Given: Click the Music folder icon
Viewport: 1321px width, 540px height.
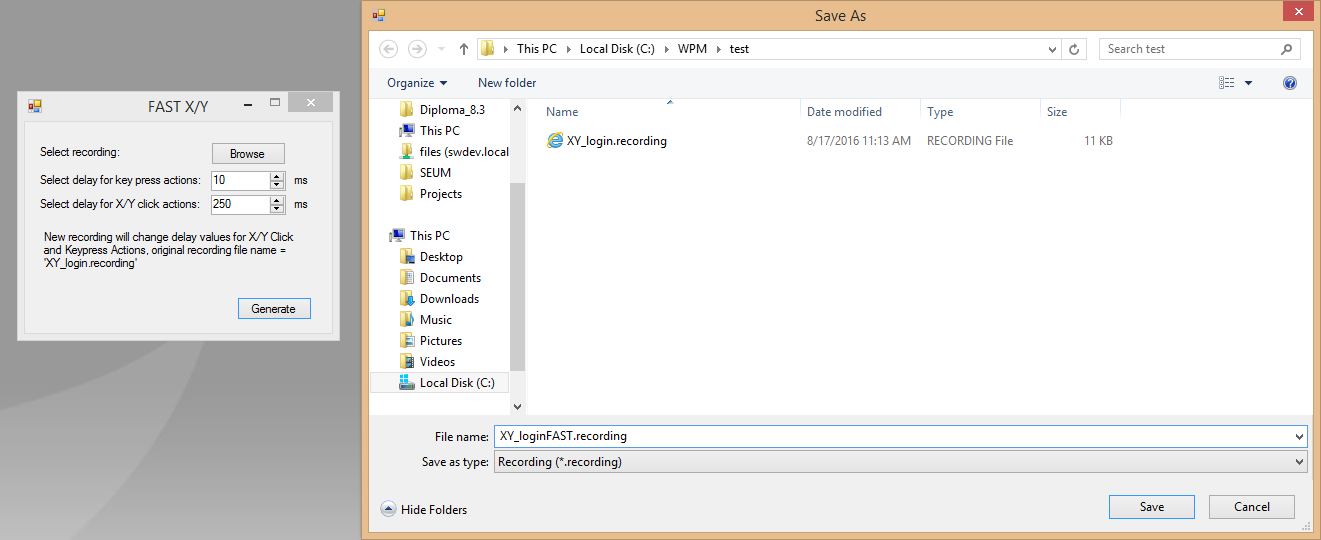Looking at the screenshot, I should (407, 320).
